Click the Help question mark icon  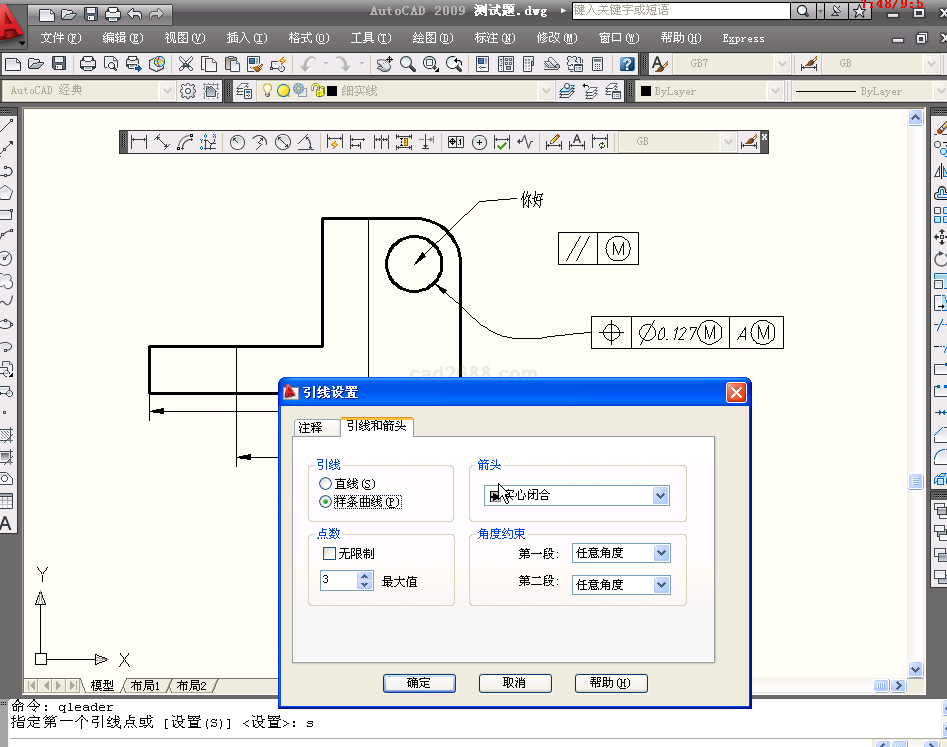626,64
